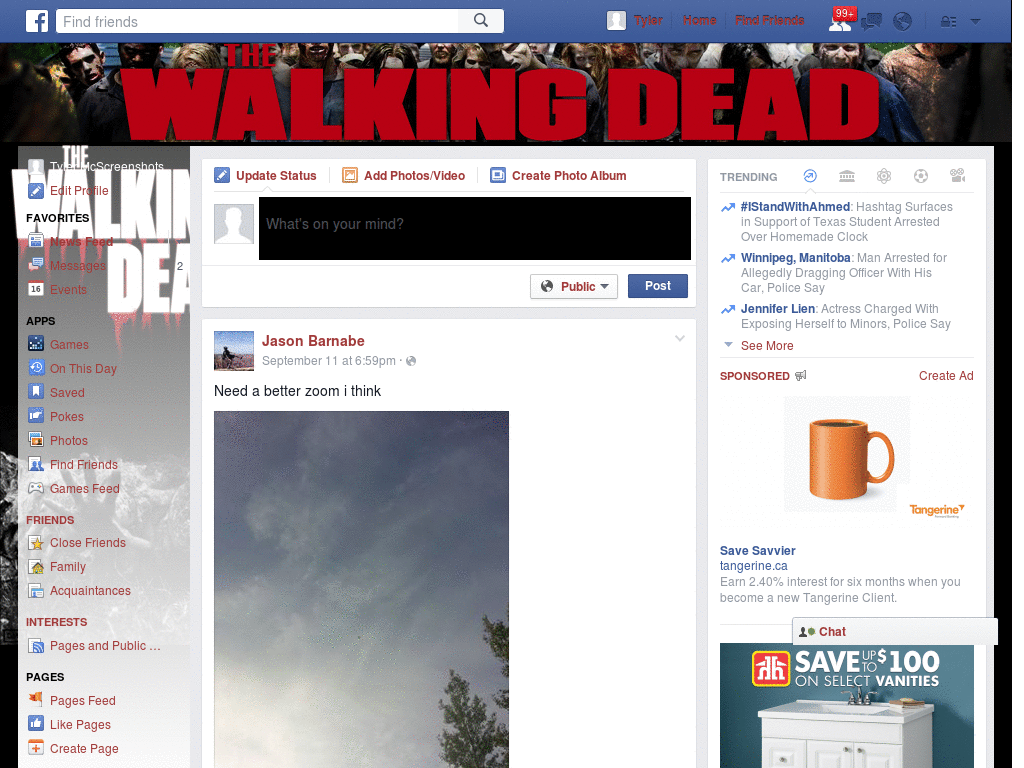Click the Facebook logo icon
Screen dimensions: 1024x768
37,21
